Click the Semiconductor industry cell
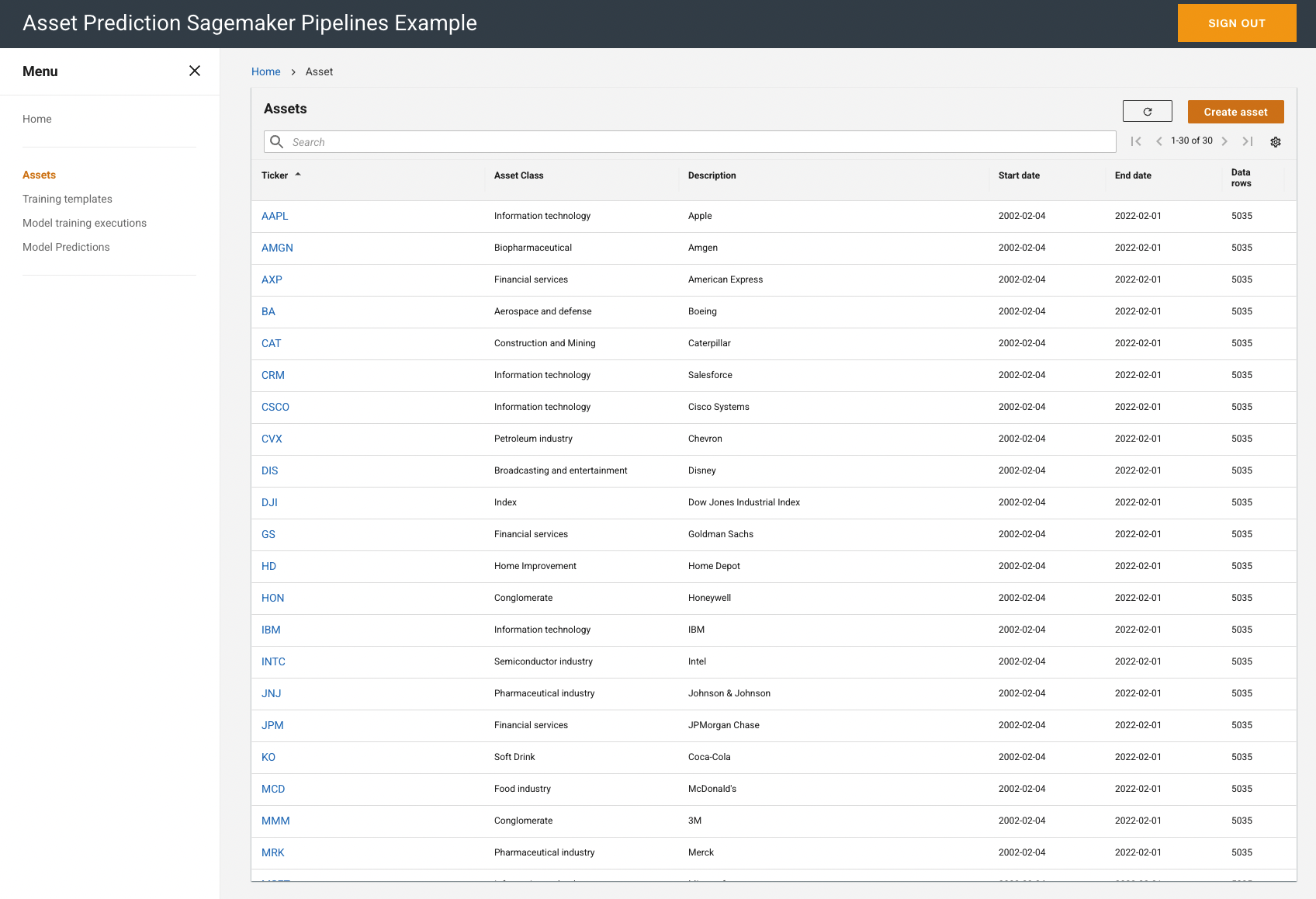 click(543, 661)
